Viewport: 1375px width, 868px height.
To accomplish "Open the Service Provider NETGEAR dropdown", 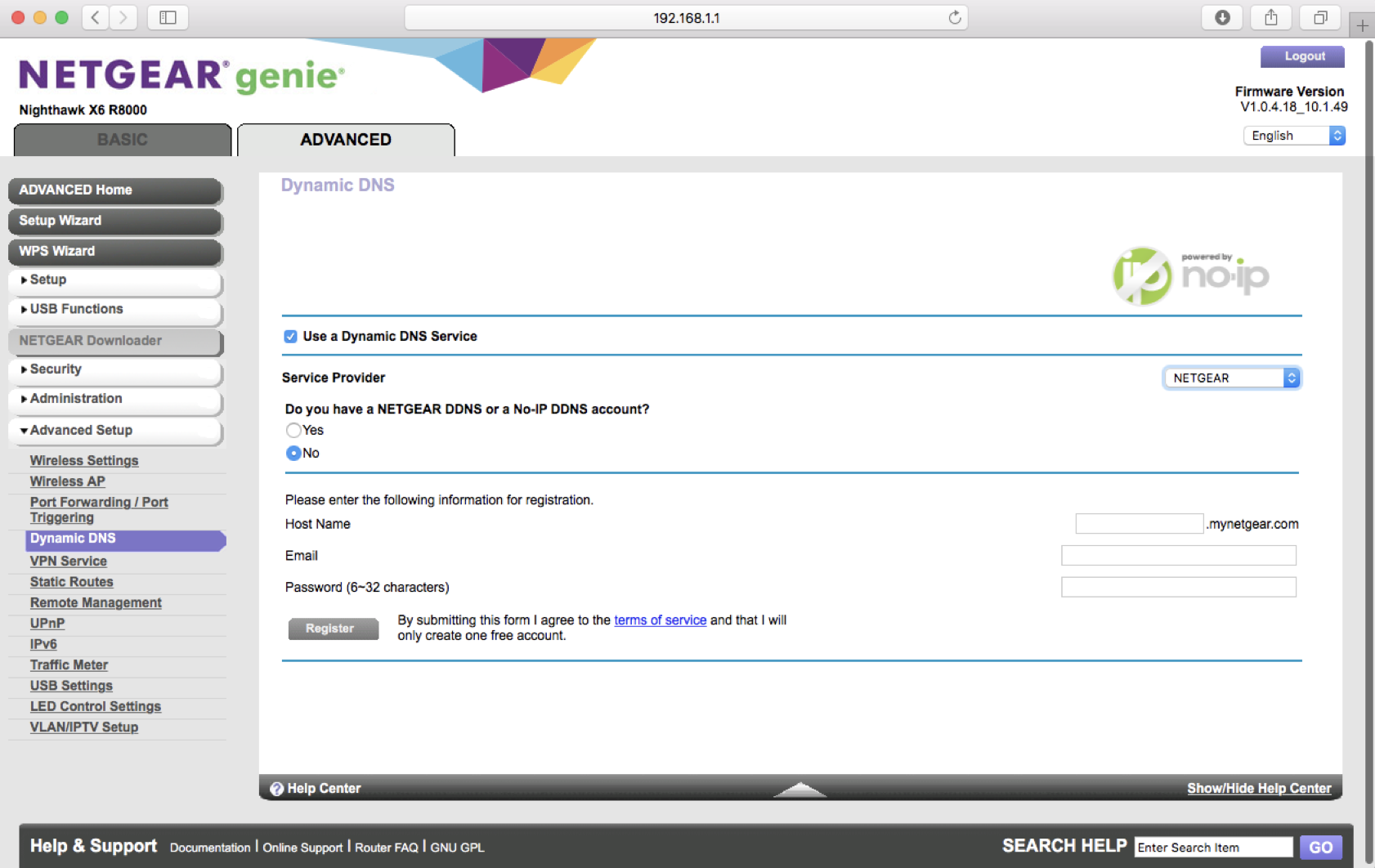I will 1232,378.
